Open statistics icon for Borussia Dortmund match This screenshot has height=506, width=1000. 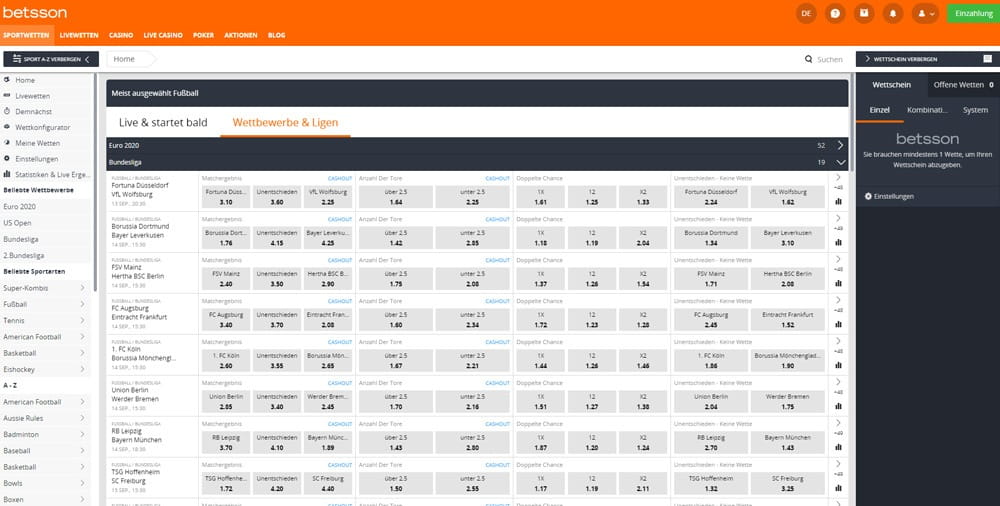pyautogui.click(x=838, y=242)
